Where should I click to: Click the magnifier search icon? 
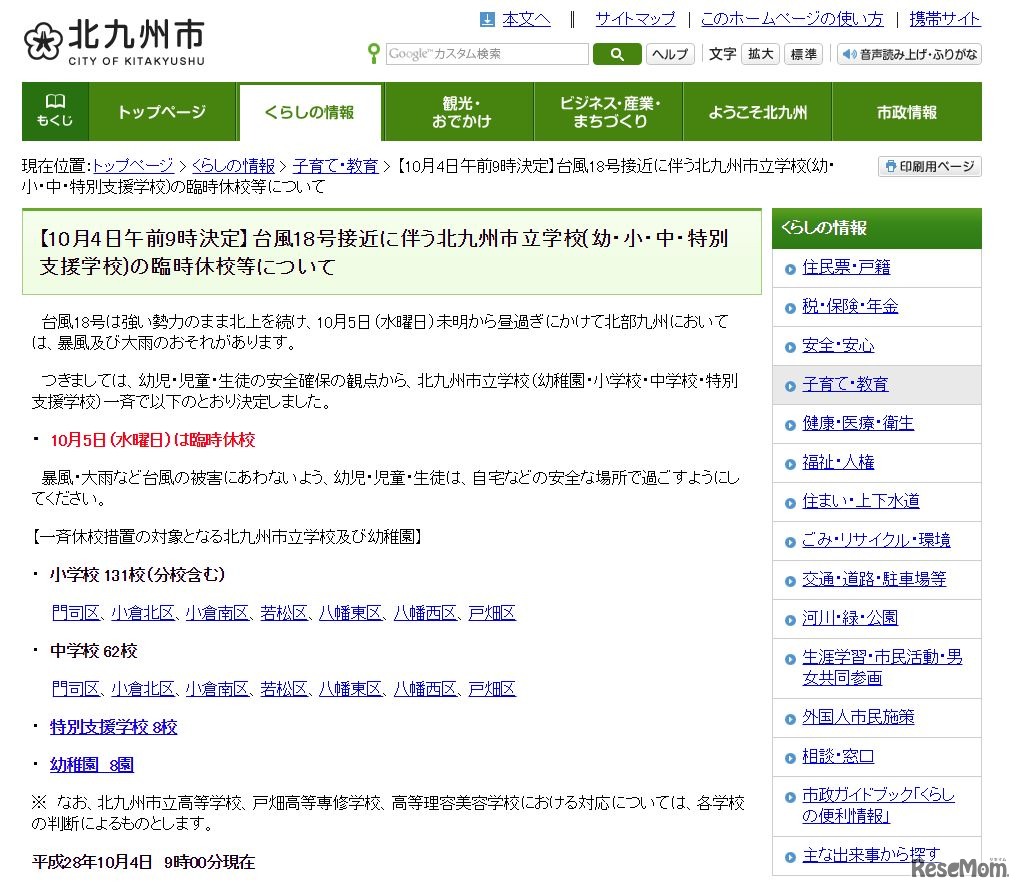click(x=616, y=54)
